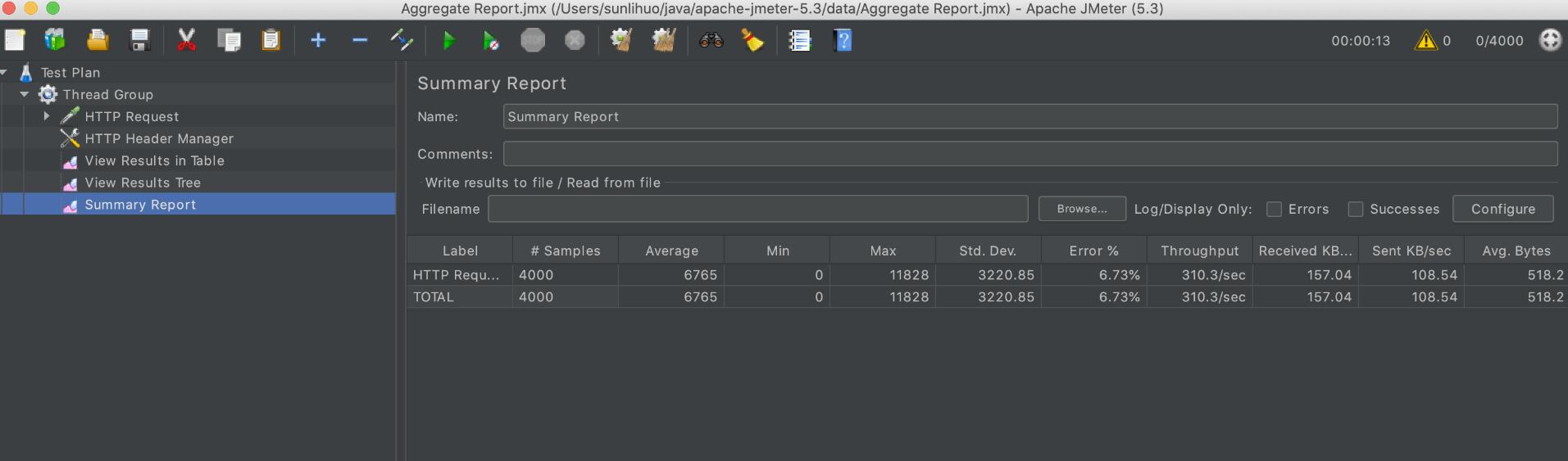Click the Clear results broom icon

tap(621, 40)
